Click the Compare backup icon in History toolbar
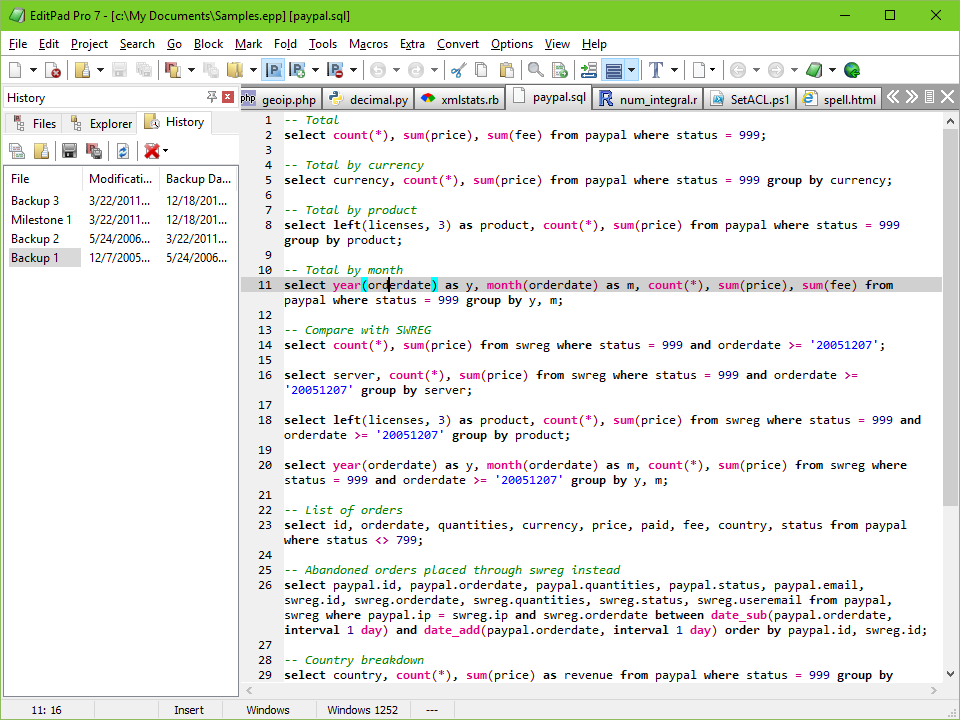Image resolution: width=960 pixels, height=720 pixels. click(x=17, y=151)
